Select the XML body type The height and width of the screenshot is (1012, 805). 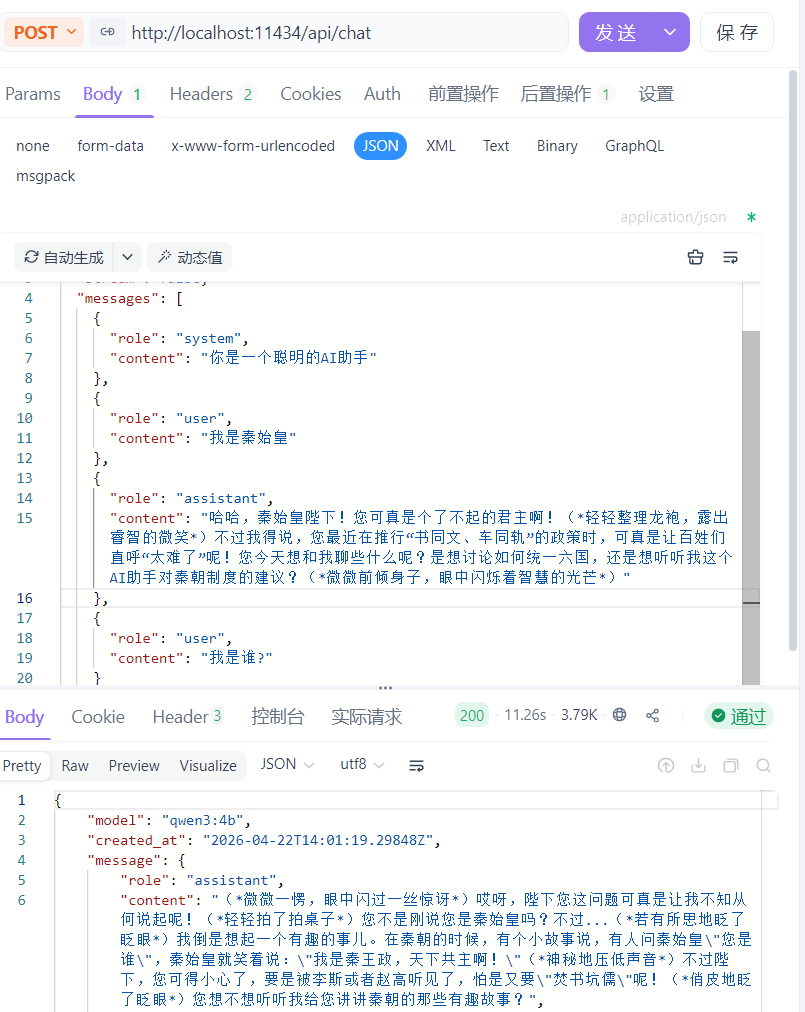pyautogui.click(x=441, y=146)
